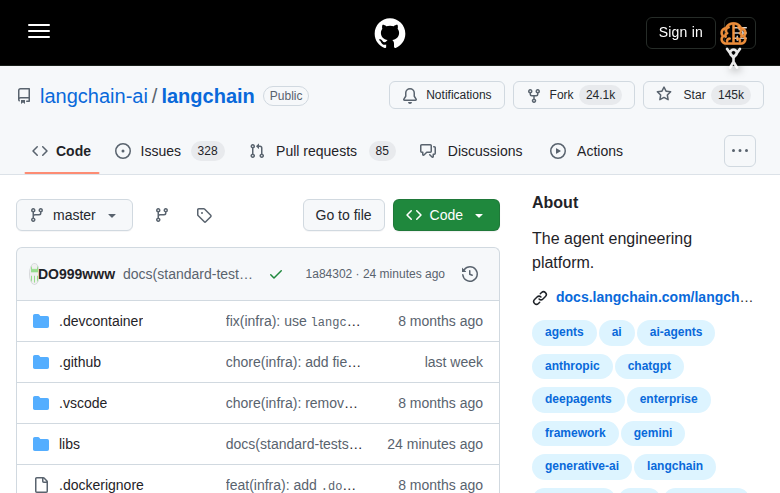Open commit message 'fix(infra): use langc…'

tap(292, 321)
